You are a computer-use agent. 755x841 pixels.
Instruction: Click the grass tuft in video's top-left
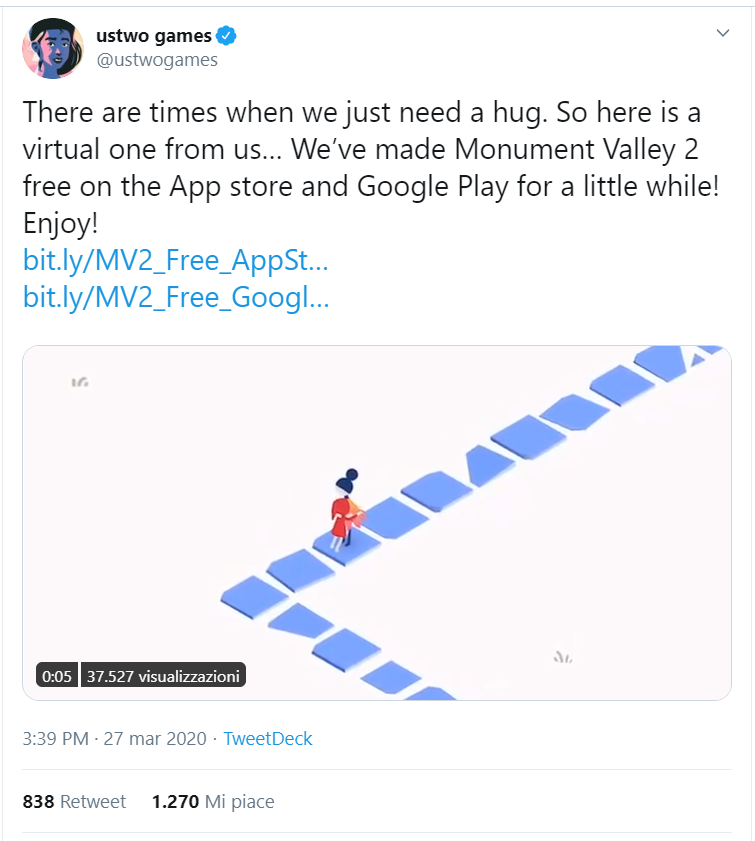point(81,381)
